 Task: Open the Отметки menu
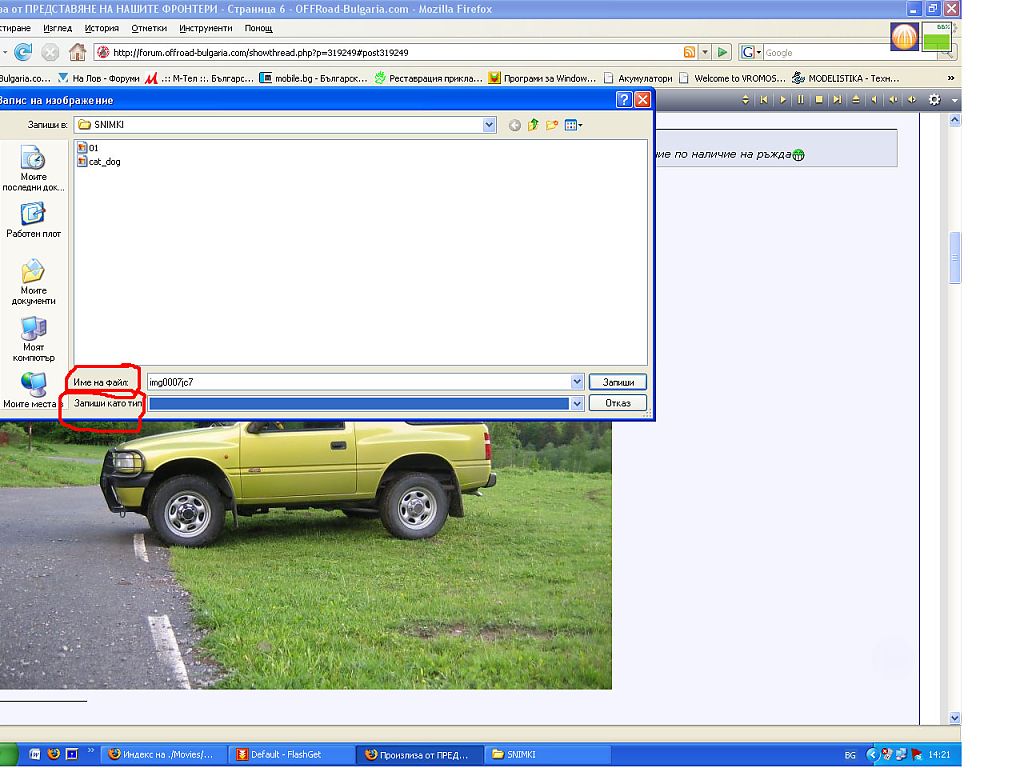[x=149, y=28]
